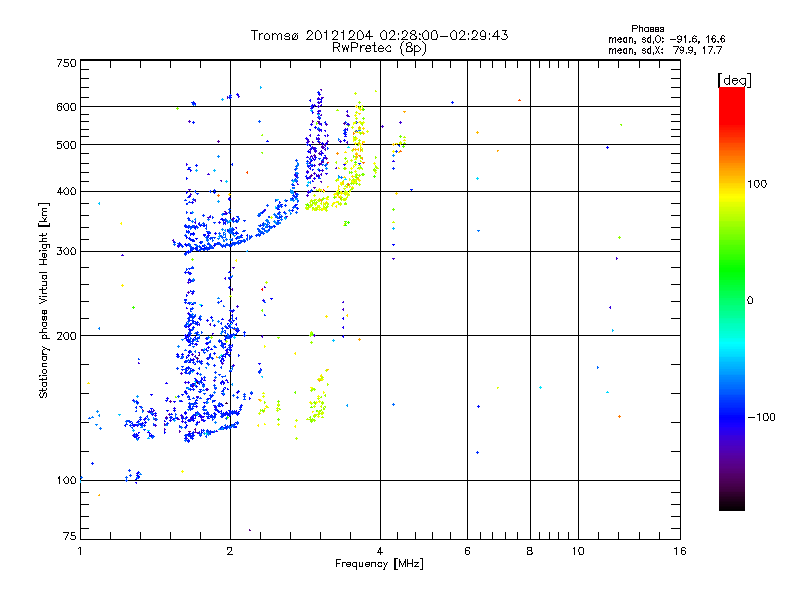This screenshot has width=800, height=600.
Task: Click the y-axis '750' tick label
Action: [x=66, y=63]
